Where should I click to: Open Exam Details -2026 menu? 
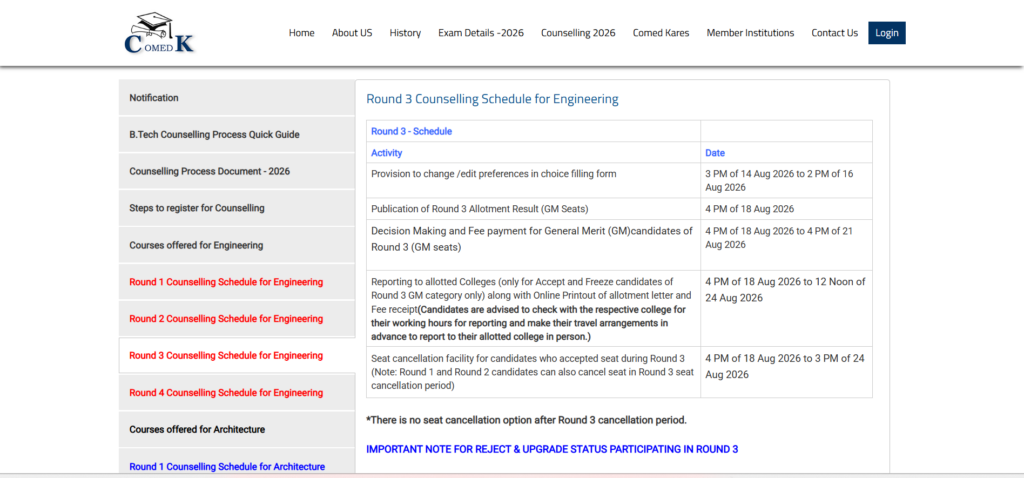coord(481,33)
